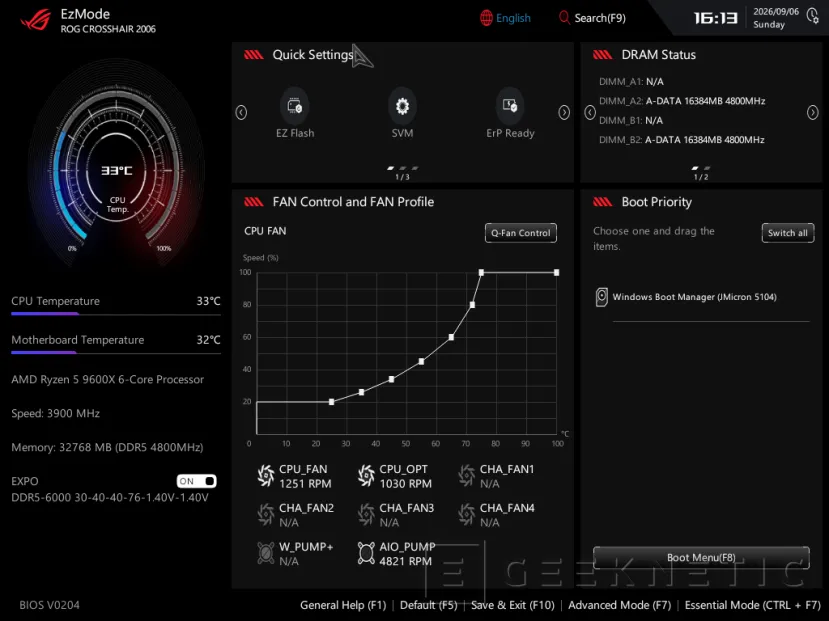This screenshot has height=621, width=829.
Task: Click the AMD Ryzen 5 9600X processor text
Action: coord(107,379)
